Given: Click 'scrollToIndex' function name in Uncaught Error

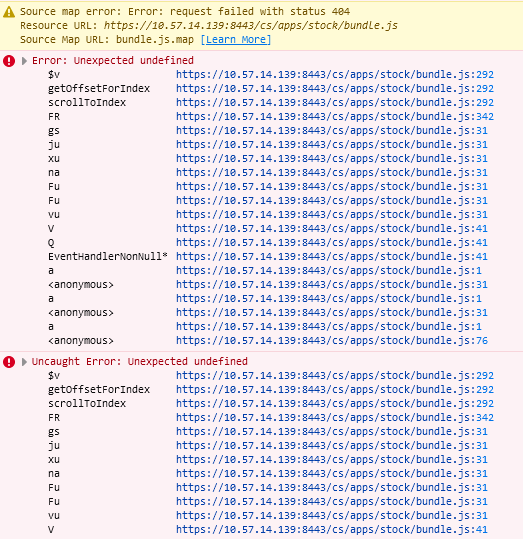Looking at the screenshot, I should [87, 404].
